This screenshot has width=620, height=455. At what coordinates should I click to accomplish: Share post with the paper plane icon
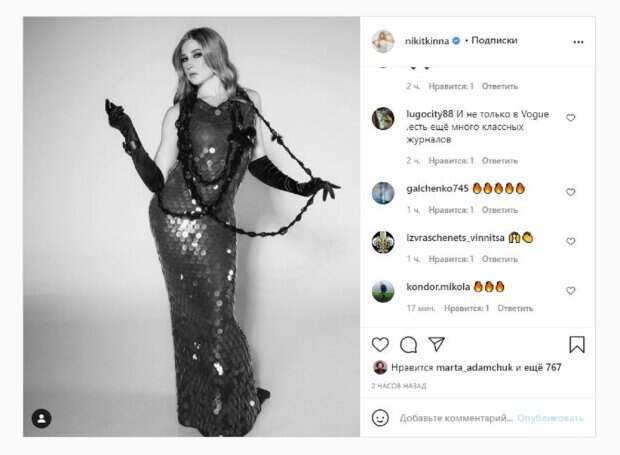click(437, 344)
